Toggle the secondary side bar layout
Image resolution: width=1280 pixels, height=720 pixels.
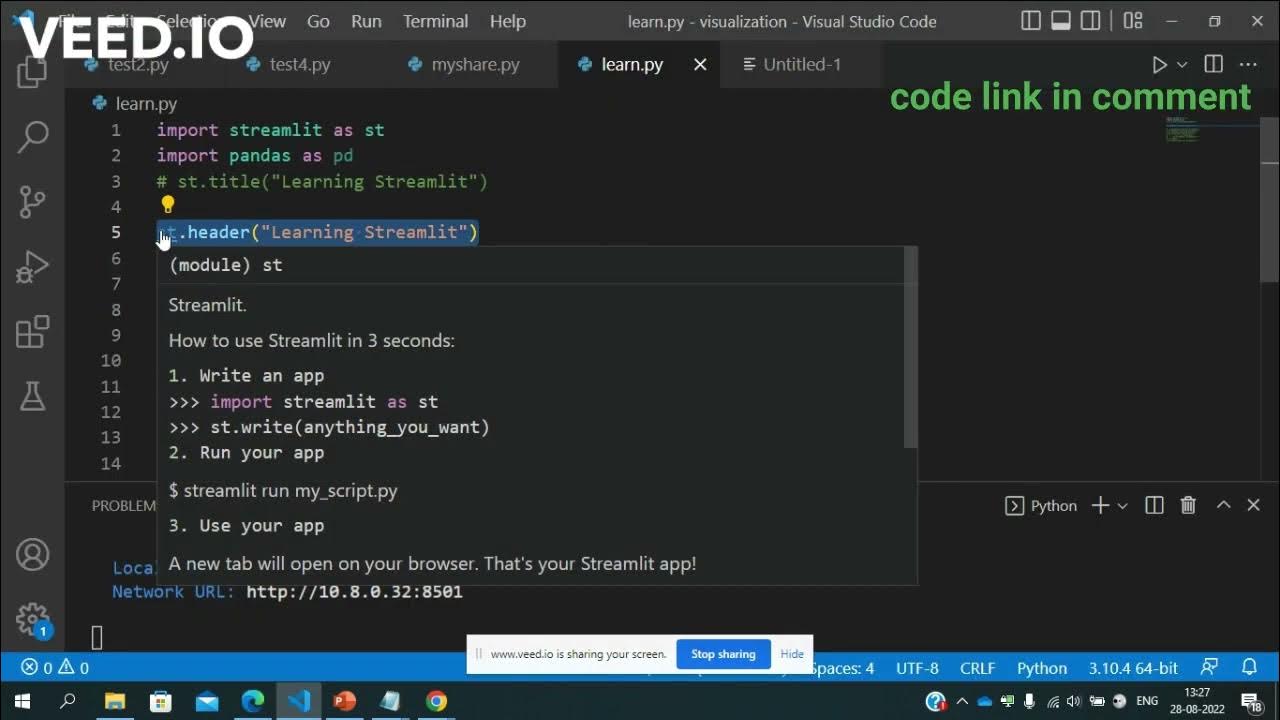(x=1091, y=21)
